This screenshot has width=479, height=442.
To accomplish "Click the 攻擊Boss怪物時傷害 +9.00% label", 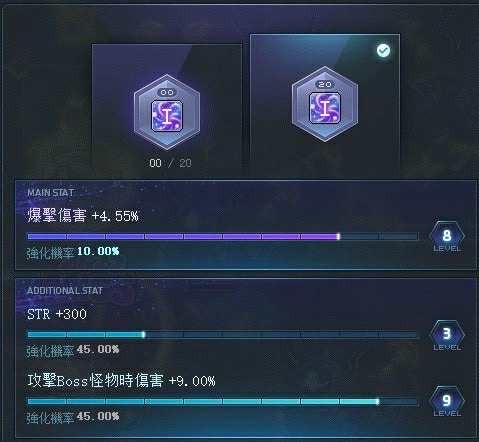I will pyautogui.click(x=121, y=381).
